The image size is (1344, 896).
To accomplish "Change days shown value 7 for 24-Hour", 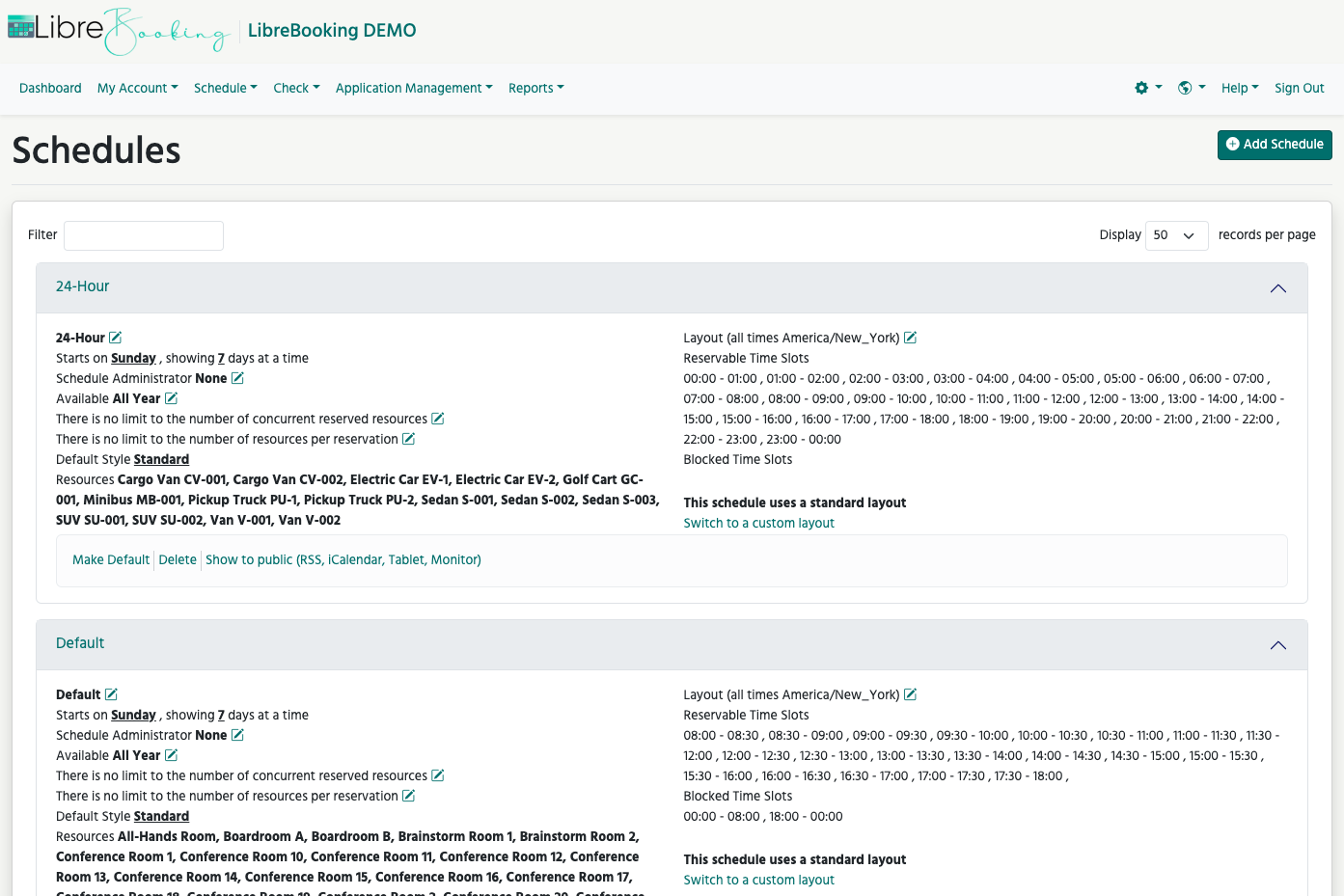I will [x=221, y=358].
